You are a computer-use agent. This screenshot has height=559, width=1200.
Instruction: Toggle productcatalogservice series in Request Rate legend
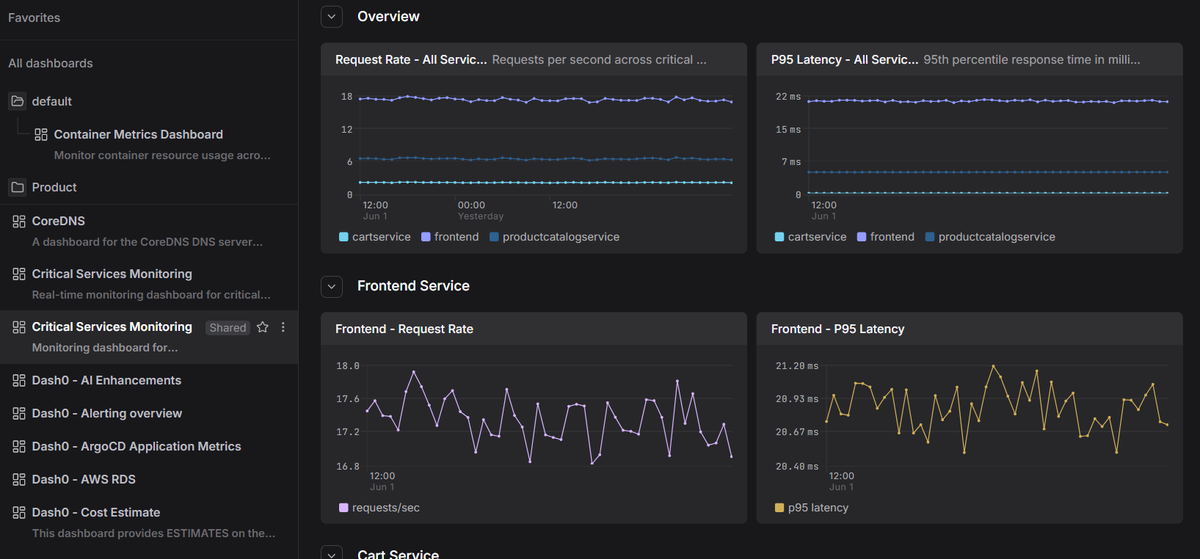point(554,237)
